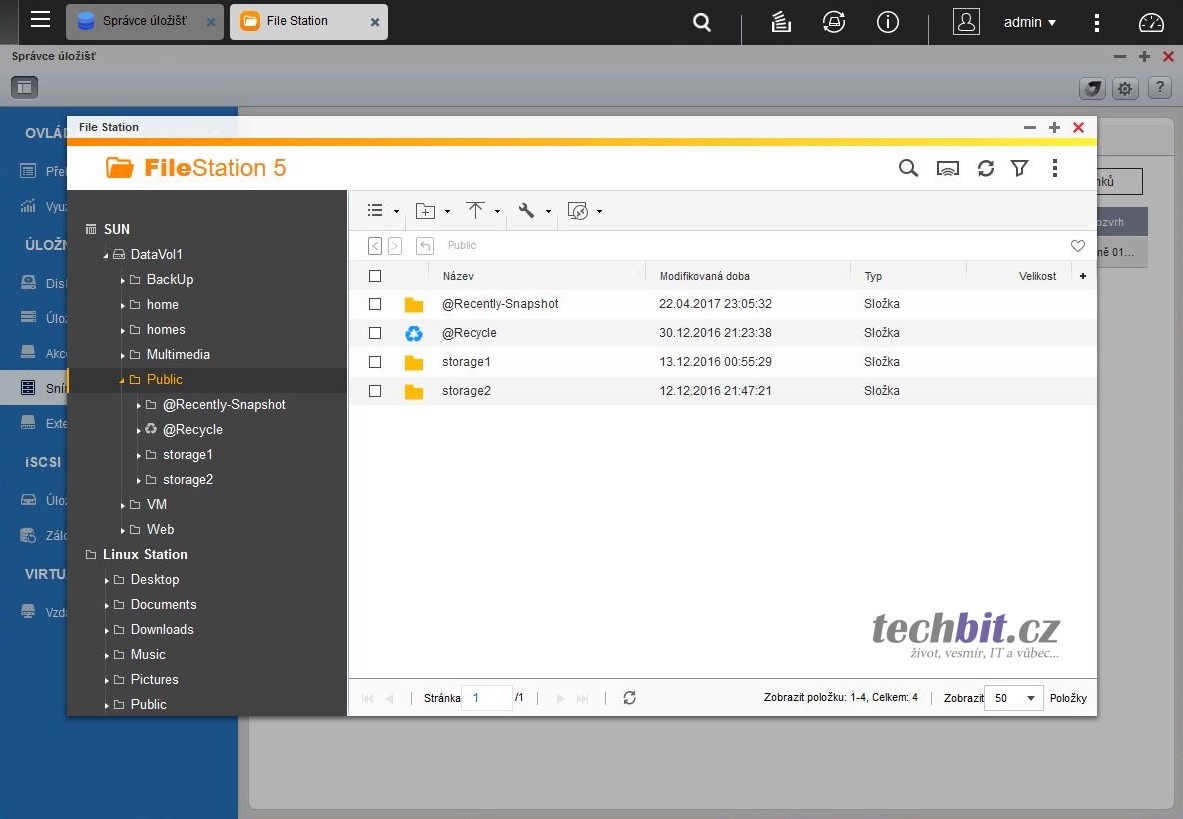The width and height of the screenshot is (1183, 819).
Task: Open the admin user dropdown menu
Action: tap(1030, 22)
